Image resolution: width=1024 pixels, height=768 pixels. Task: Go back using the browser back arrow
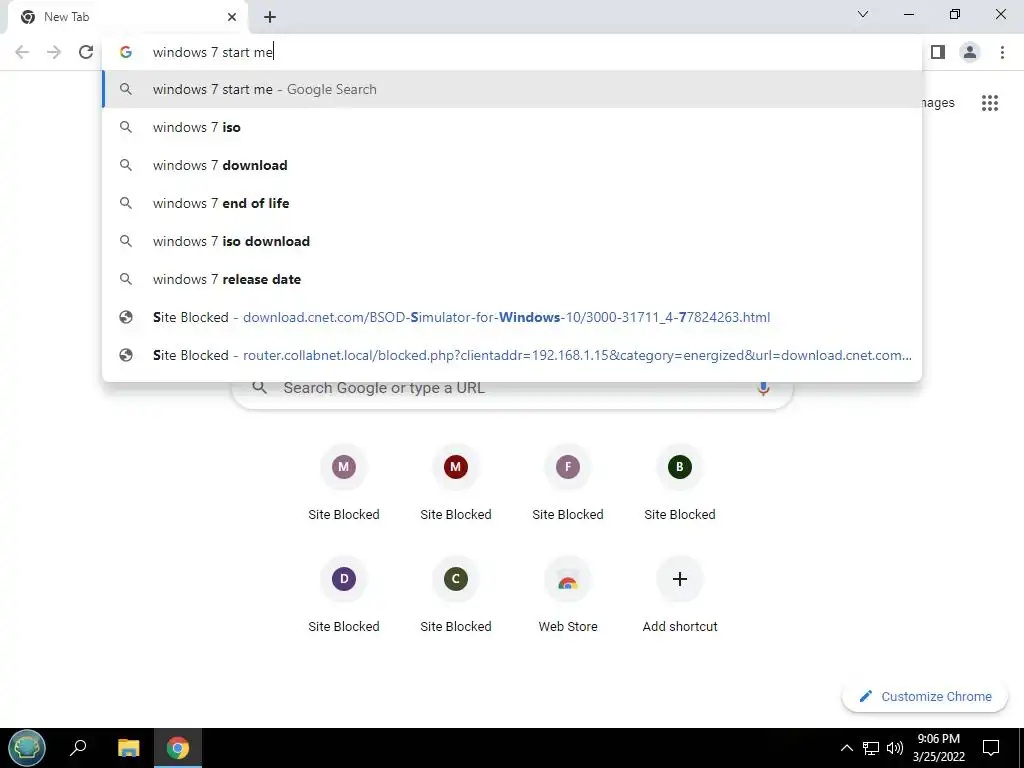tap(22, 52)
